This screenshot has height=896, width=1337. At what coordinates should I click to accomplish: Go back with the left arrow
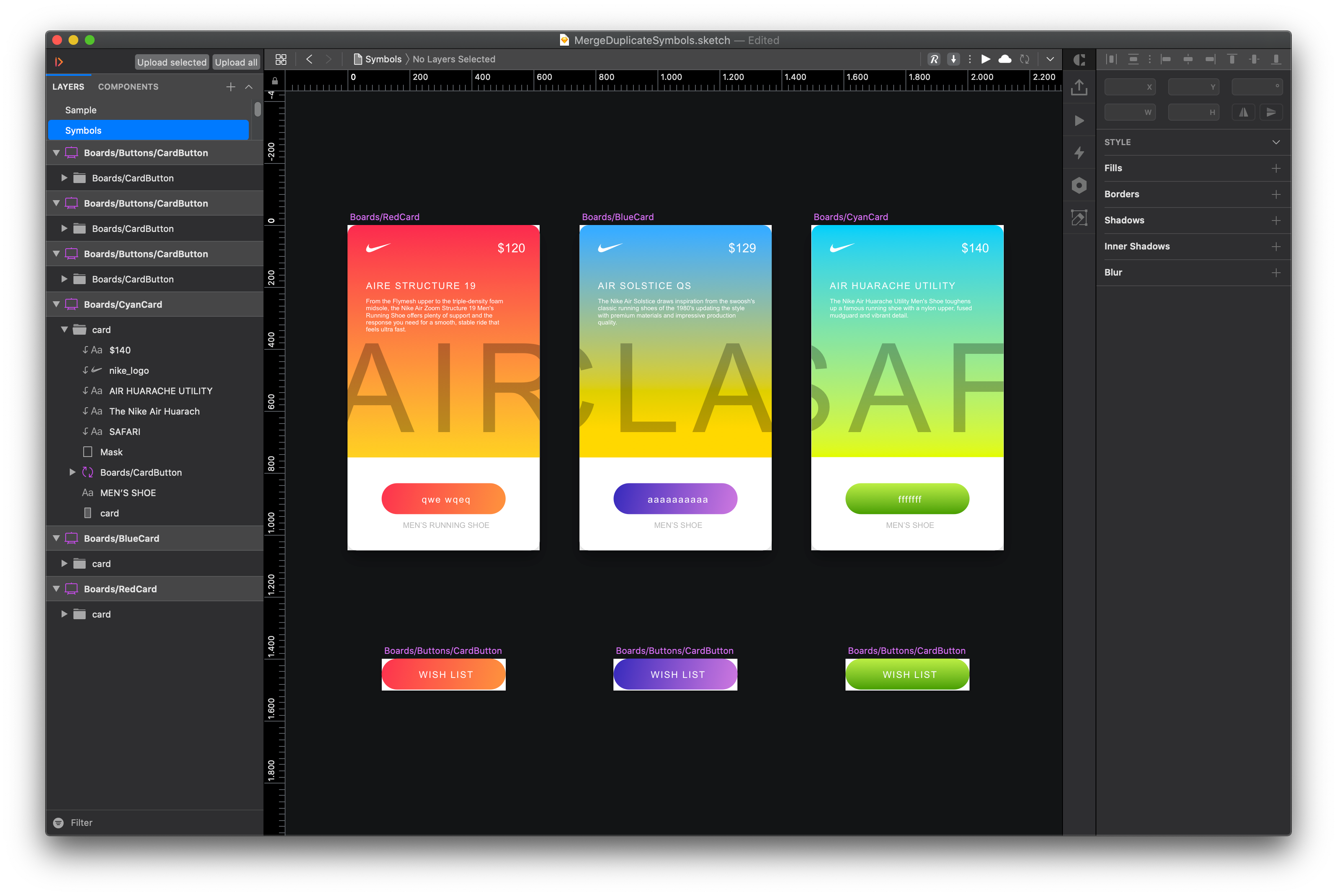click(309, 60)
